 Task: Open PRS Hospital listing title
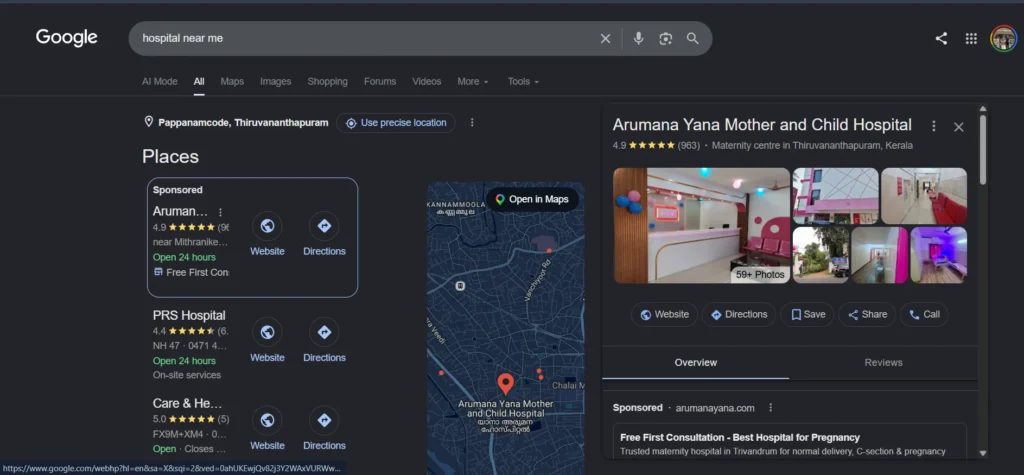pyautogui.click(x=189, y=316)
